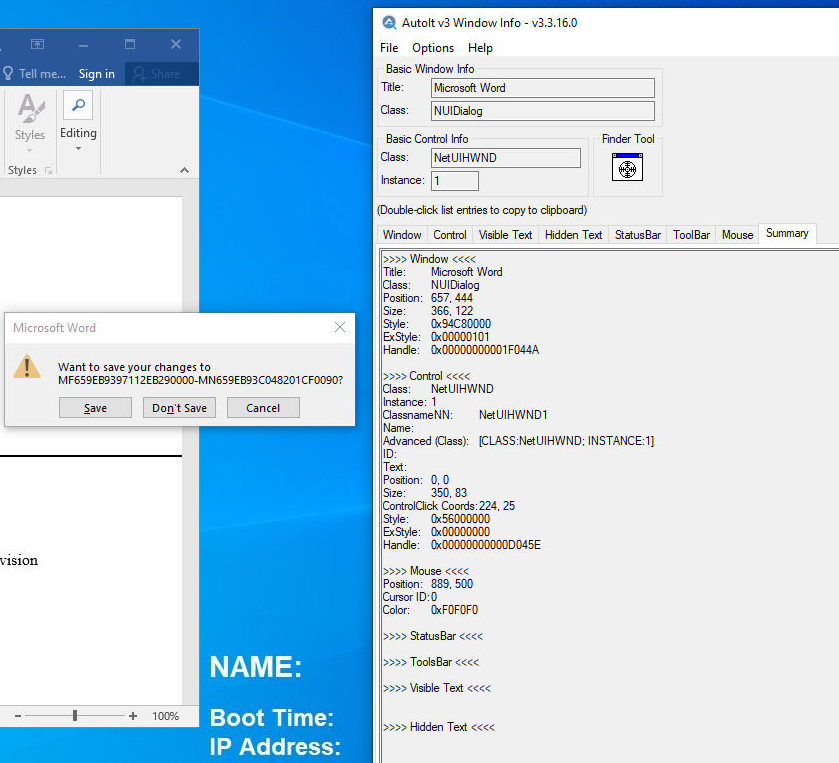This screenshot has height=763, width=839.
Task: Click the warning icon in Word dialog
Action: click(27, 367)
